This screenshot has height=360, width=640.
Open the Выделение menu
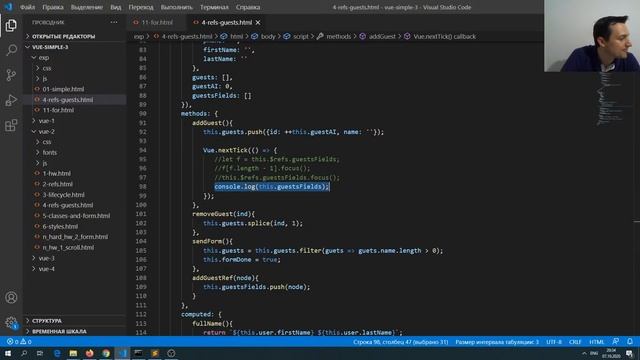click(87, 7)
